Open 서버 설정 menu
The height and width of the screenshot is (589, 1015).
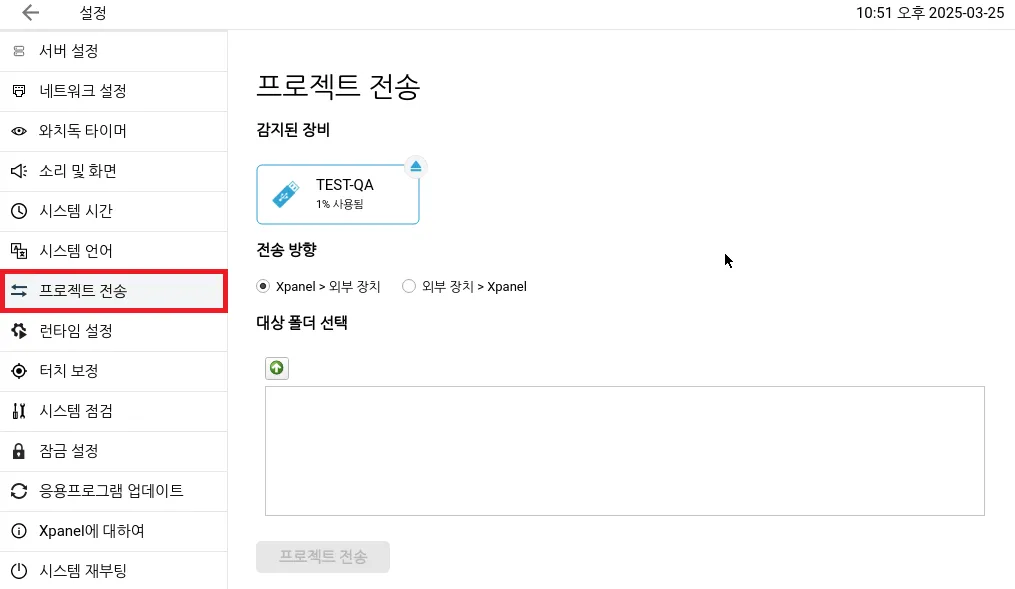(x=68, y=51)
